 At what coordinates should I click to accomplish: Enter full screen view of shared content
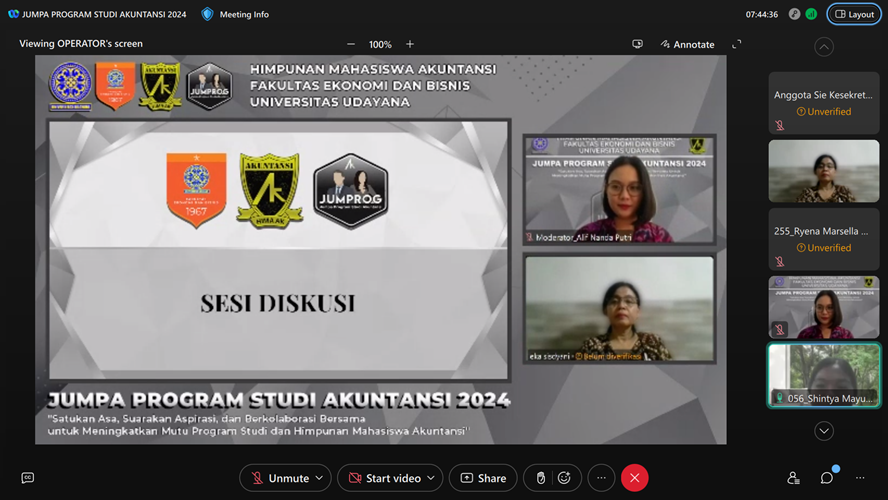[x=736, y=44]
